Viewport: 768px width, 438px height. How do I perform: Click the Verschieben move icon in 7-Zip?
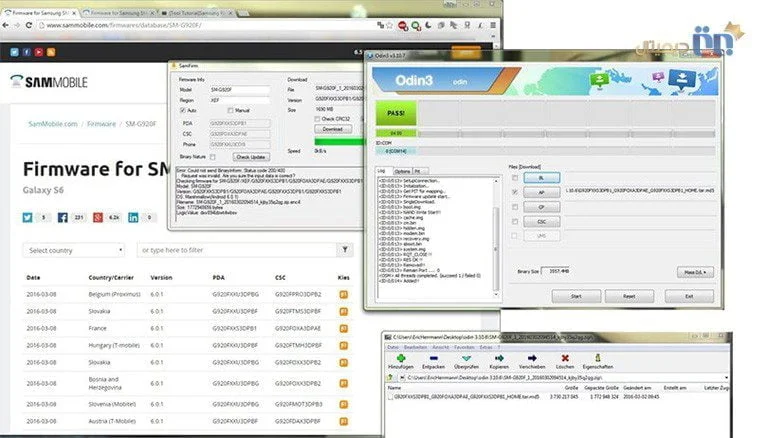[x=532, y=358]
